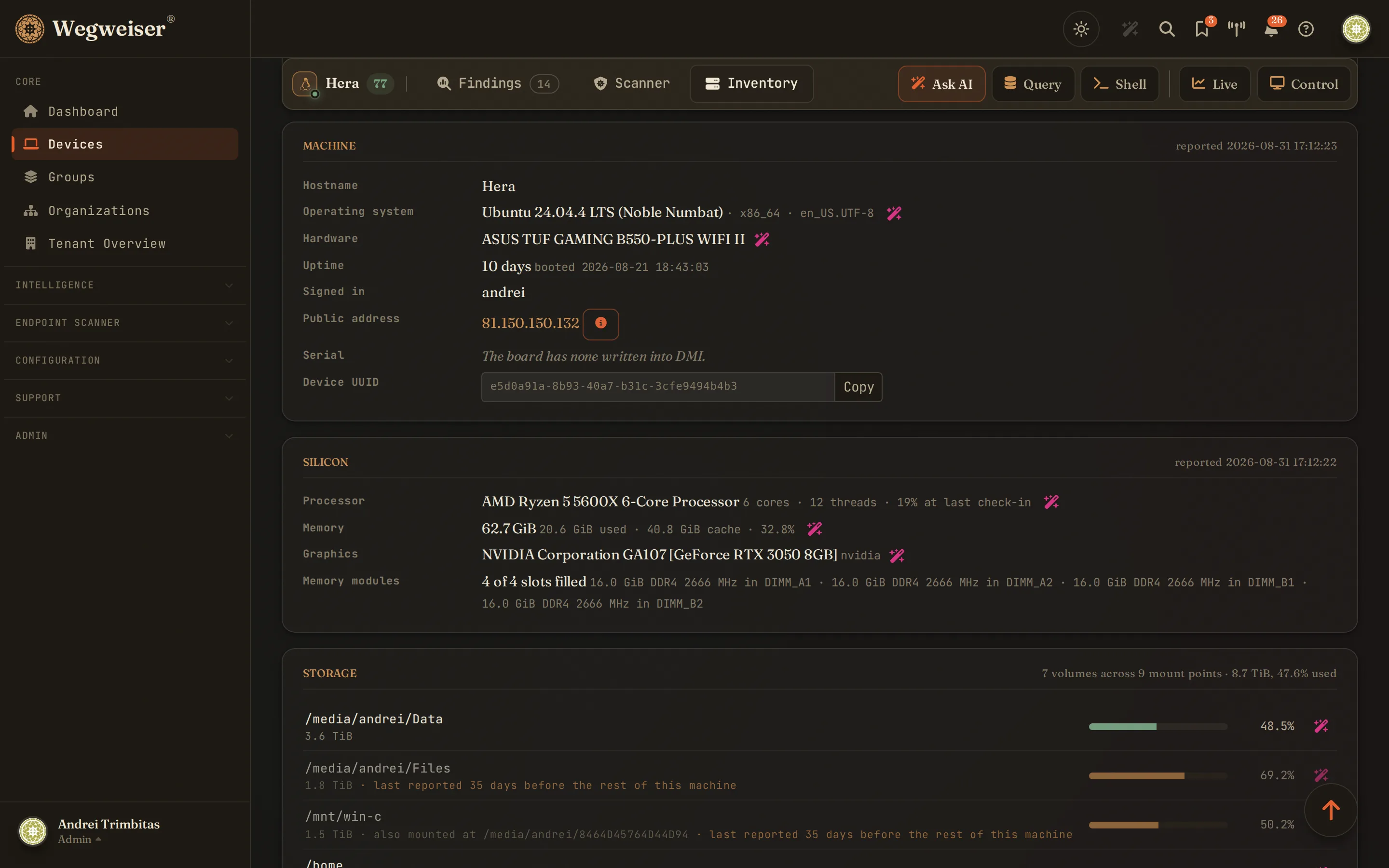Click the AI wand beside Processor row
This screenshot has height=868, width=1389.
(1051, 502)
